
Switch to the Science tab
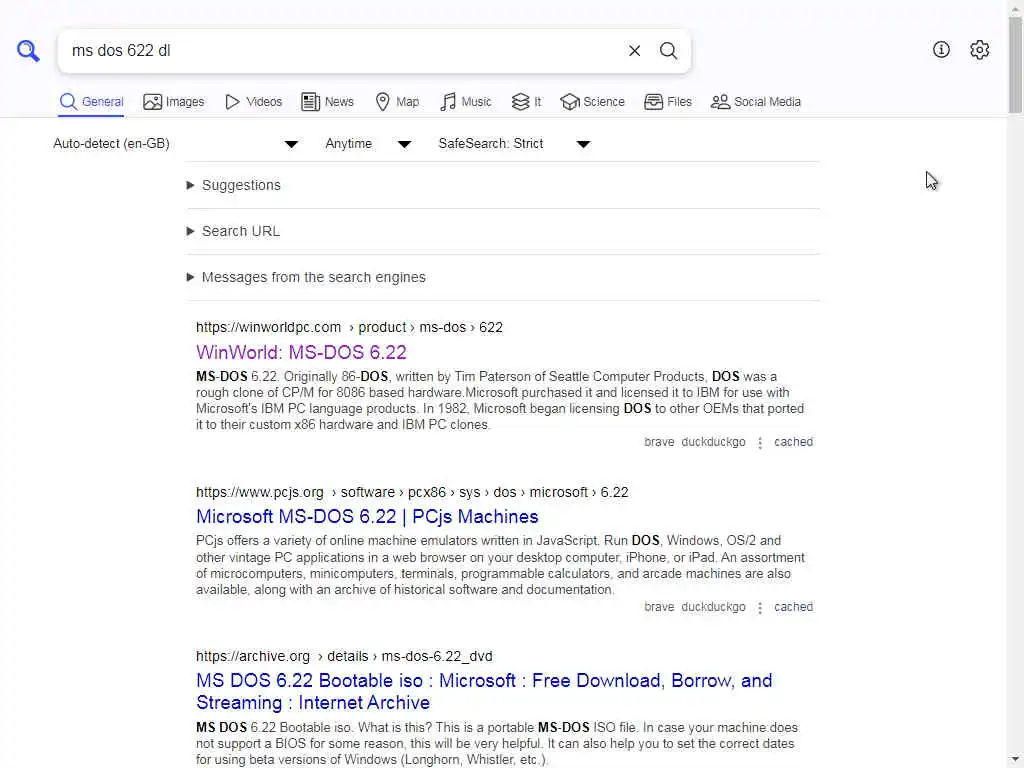tap(592, 102)
